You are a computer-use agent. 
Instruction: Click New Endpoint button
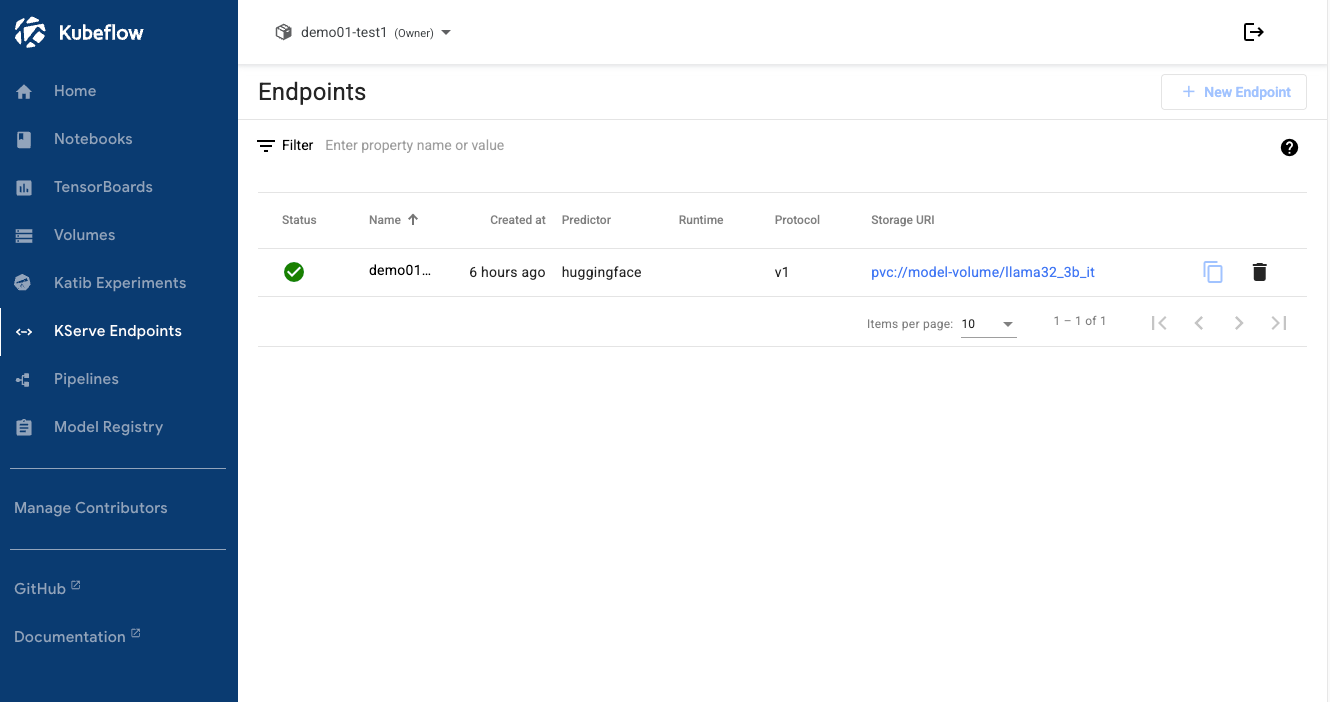point(1234,92)
